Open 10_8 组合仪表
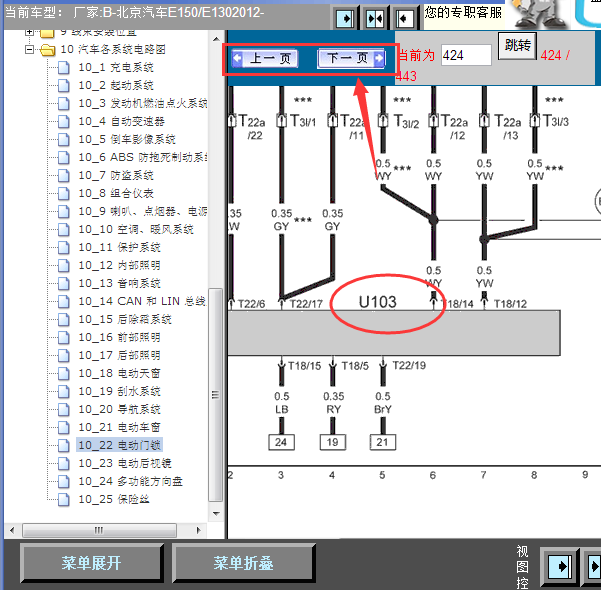The height and width of the screenshot is (590, 601). click(116, 193)
